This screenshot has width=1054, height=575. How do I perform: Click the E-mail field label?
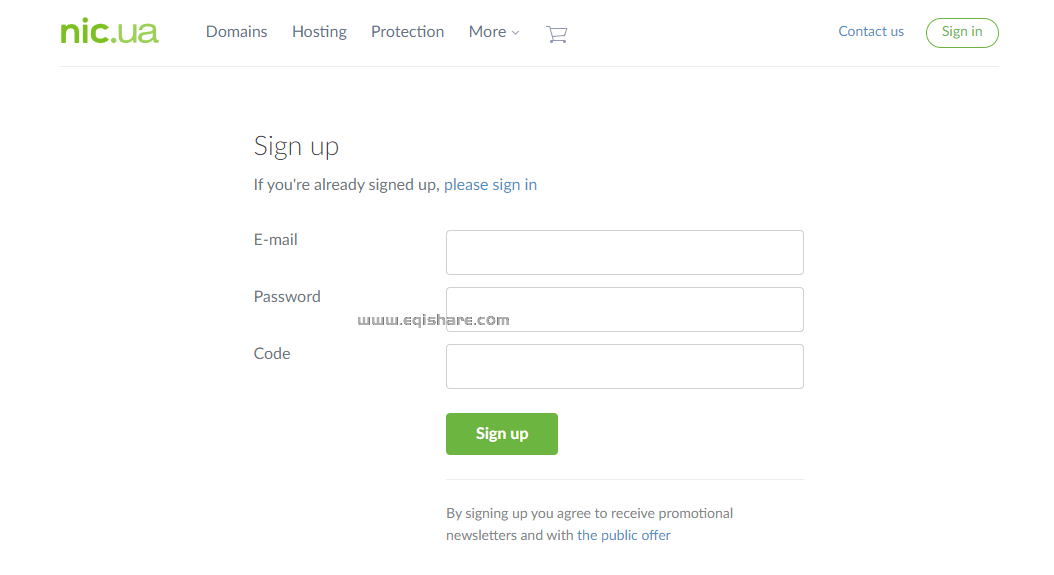coord(276,240)
